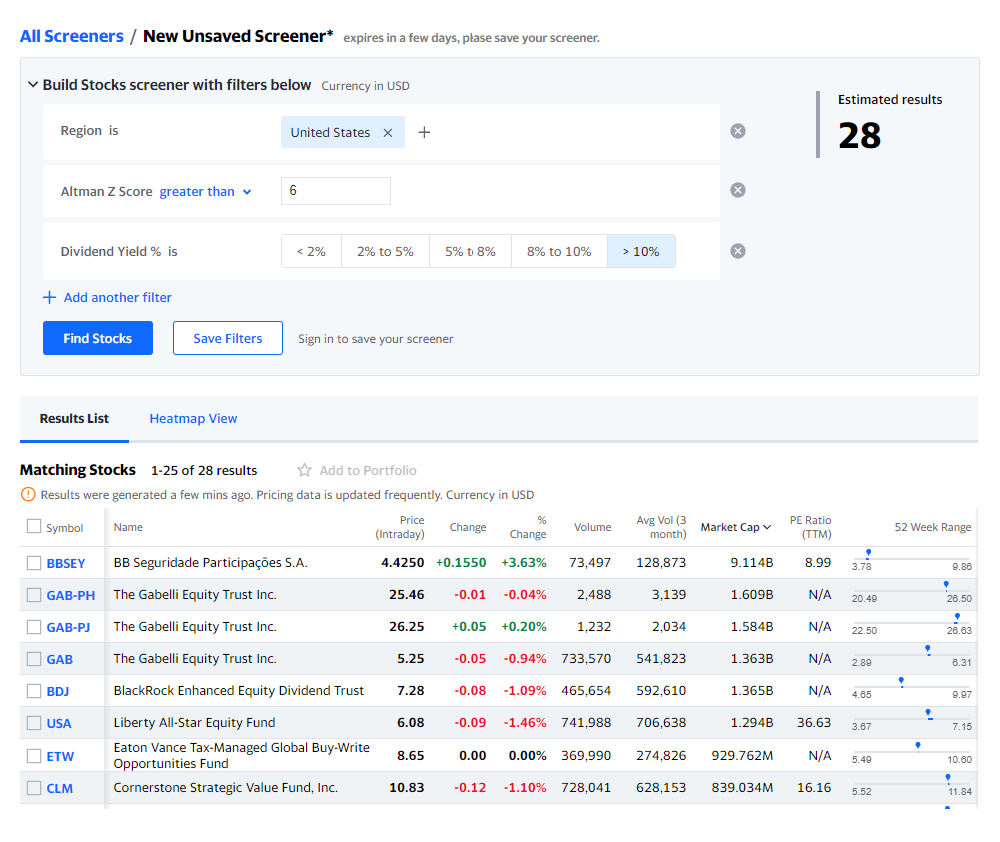Add another region with plus icon
The image size is (1000, 842).
click(x=424, y=132)
